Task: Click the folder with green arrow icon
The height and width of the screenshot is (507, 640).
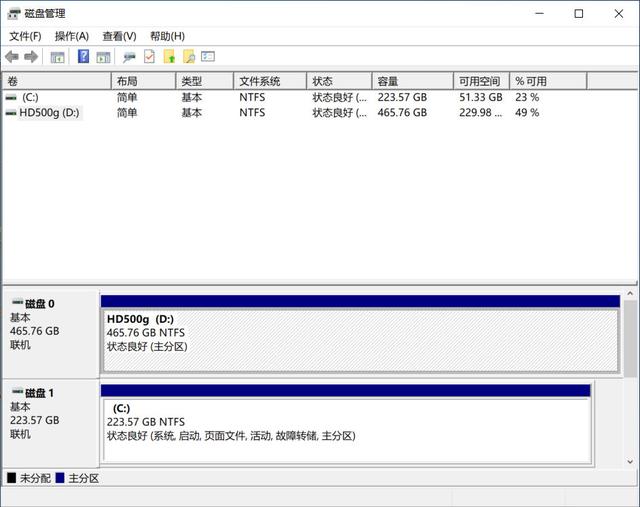Action: [169, 56]
